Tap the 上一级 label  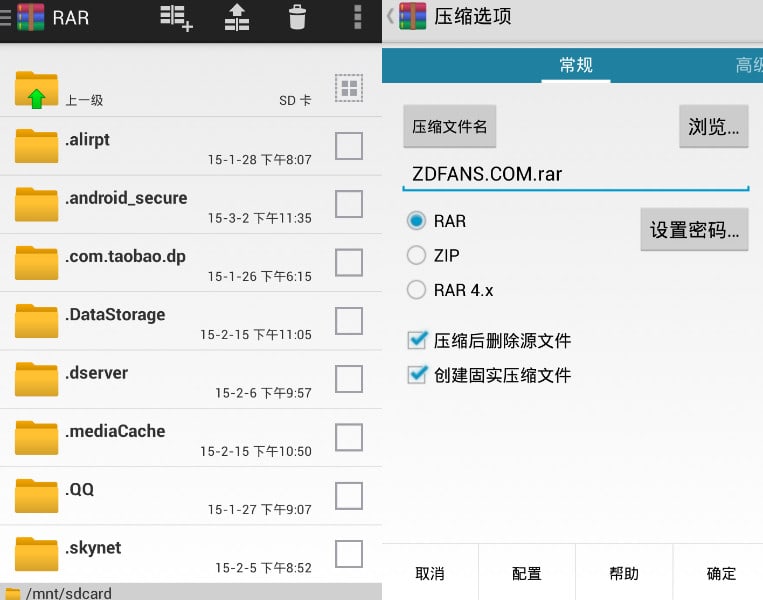85,100
